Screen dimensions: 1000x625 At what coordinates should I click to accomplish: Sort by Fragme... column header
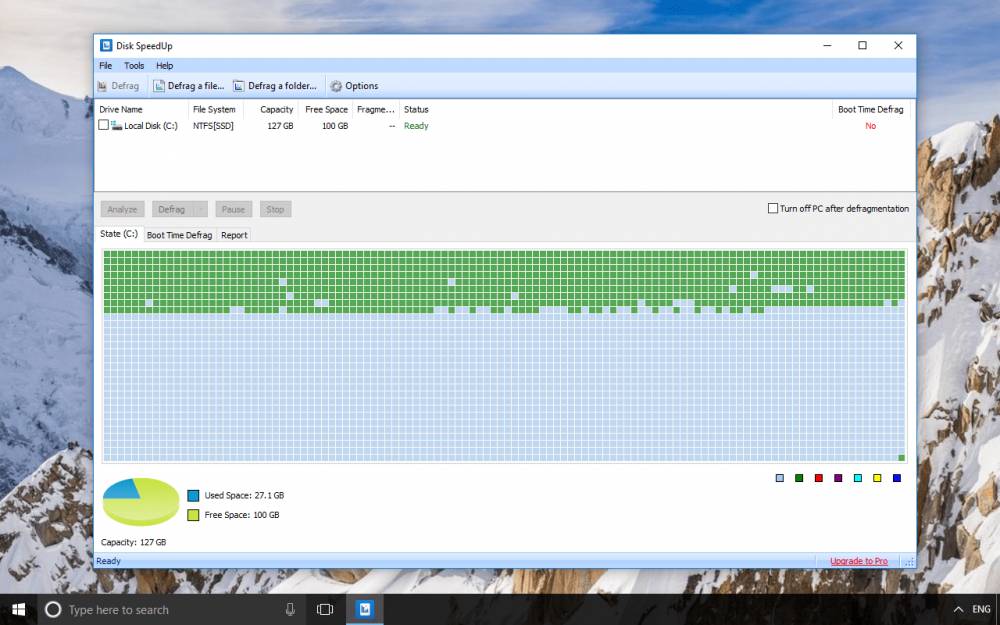[376, 110]
